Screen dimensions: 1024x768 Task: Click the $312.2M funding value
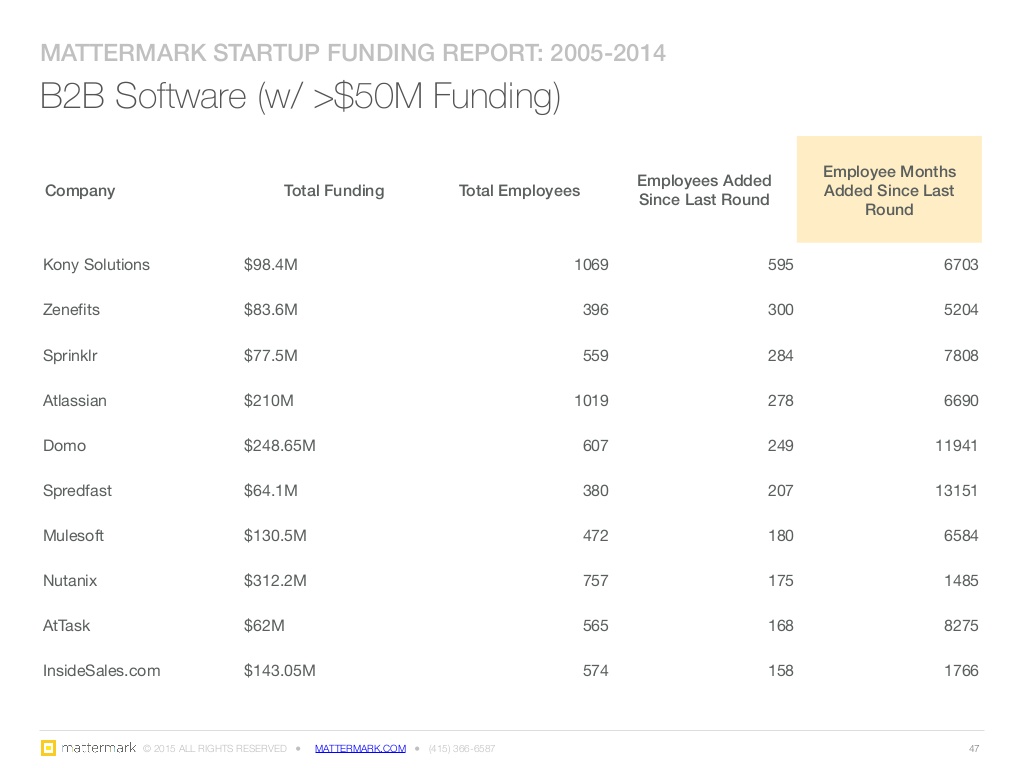coord(275,581)
